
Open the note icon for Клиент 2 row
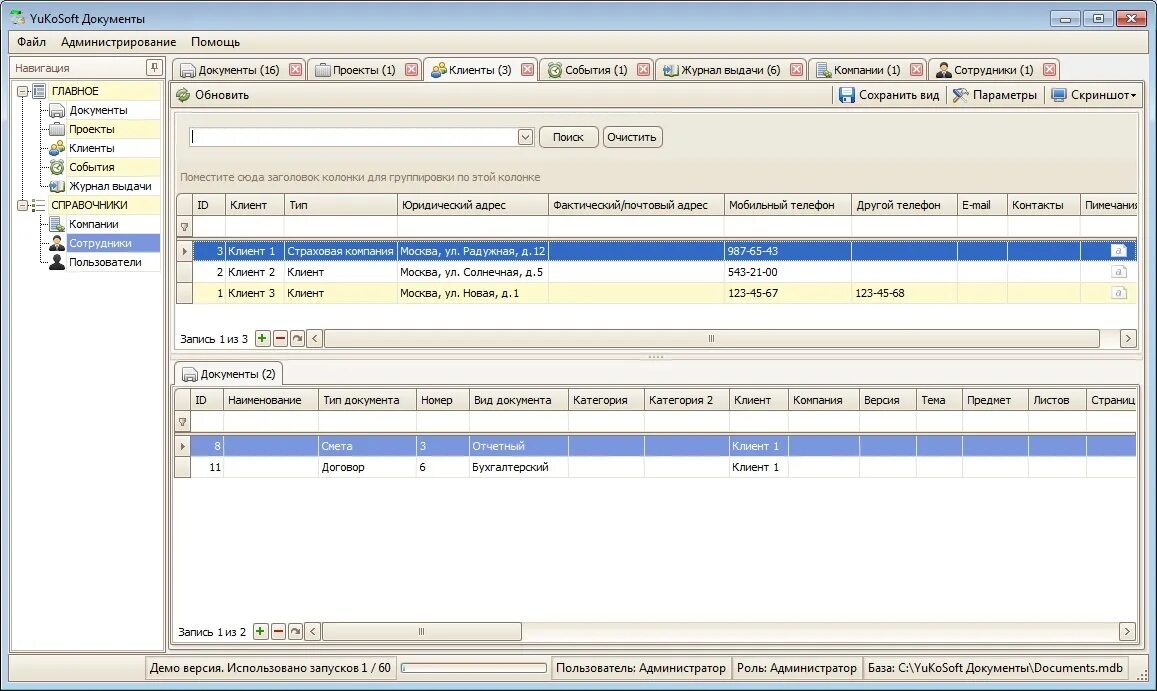tap(1119, 272)
